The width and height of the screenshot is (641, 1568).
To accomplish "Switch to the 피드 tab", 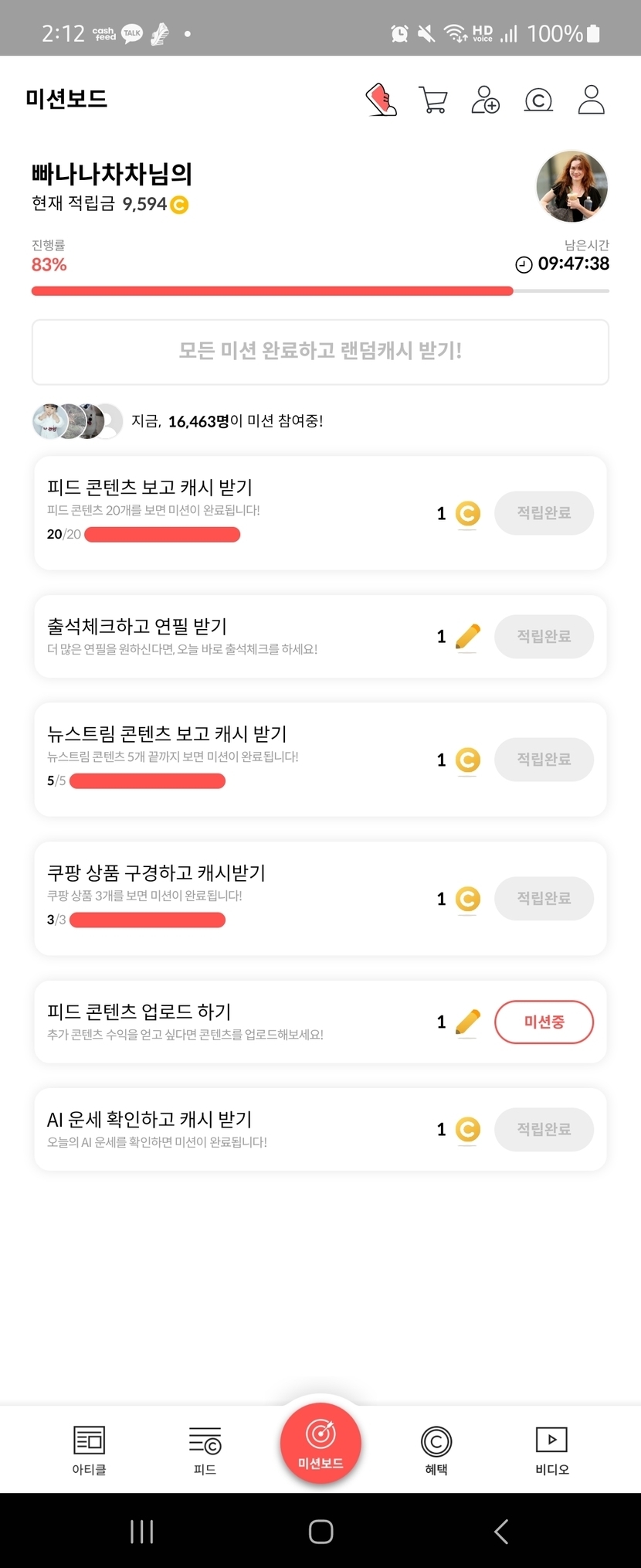I will point(205,1449).
